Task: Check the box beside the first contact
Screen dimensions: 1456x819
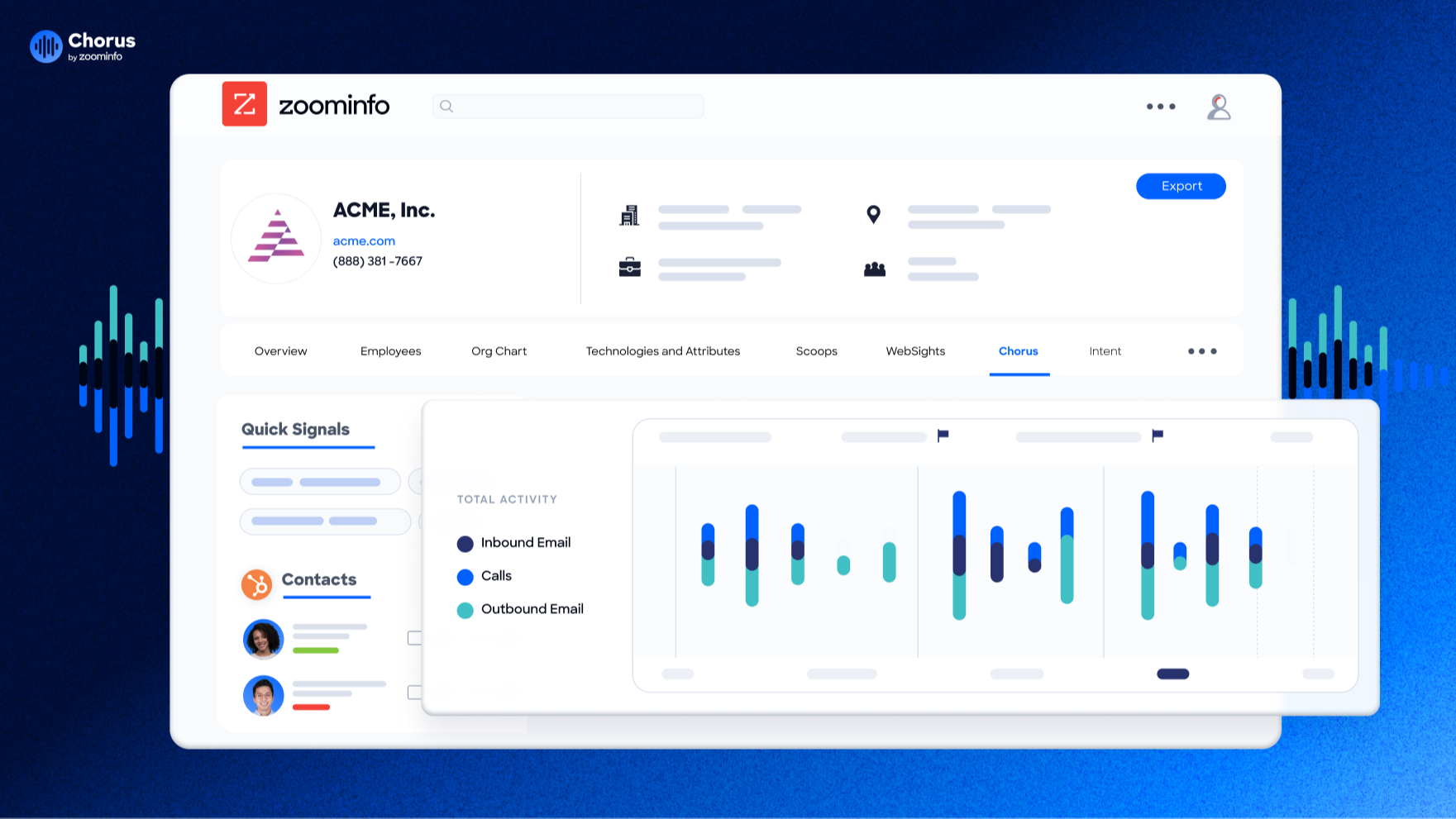Action: [416, 637]
